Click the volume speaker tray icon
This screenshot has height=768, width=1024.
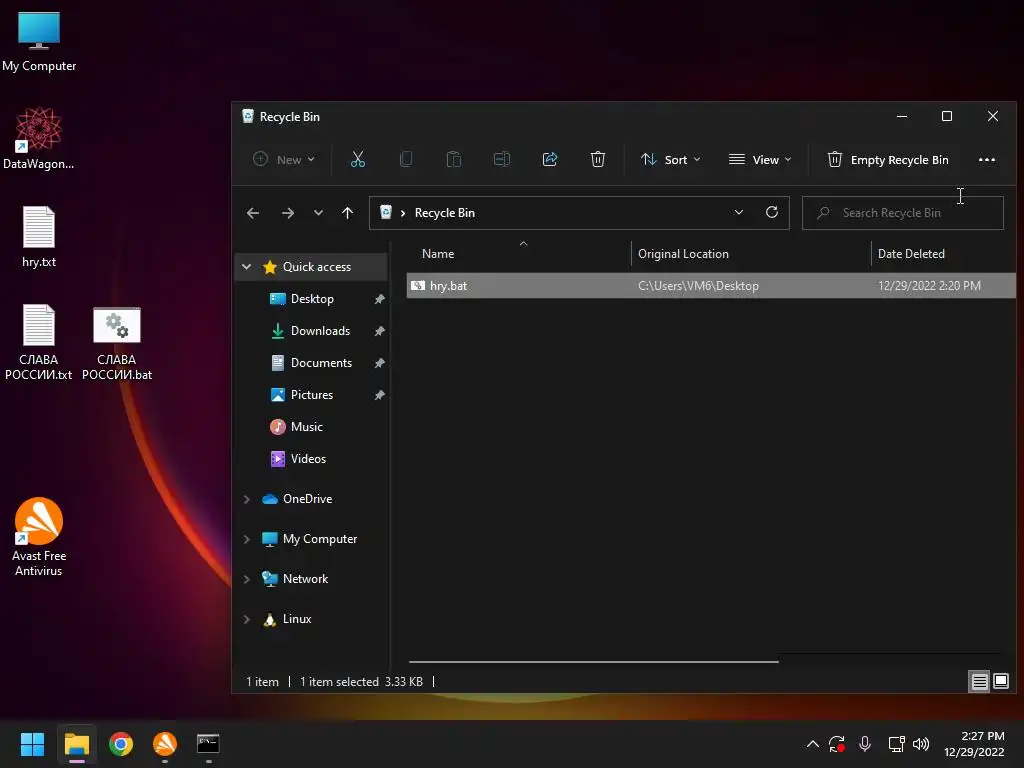click(921, 744)
